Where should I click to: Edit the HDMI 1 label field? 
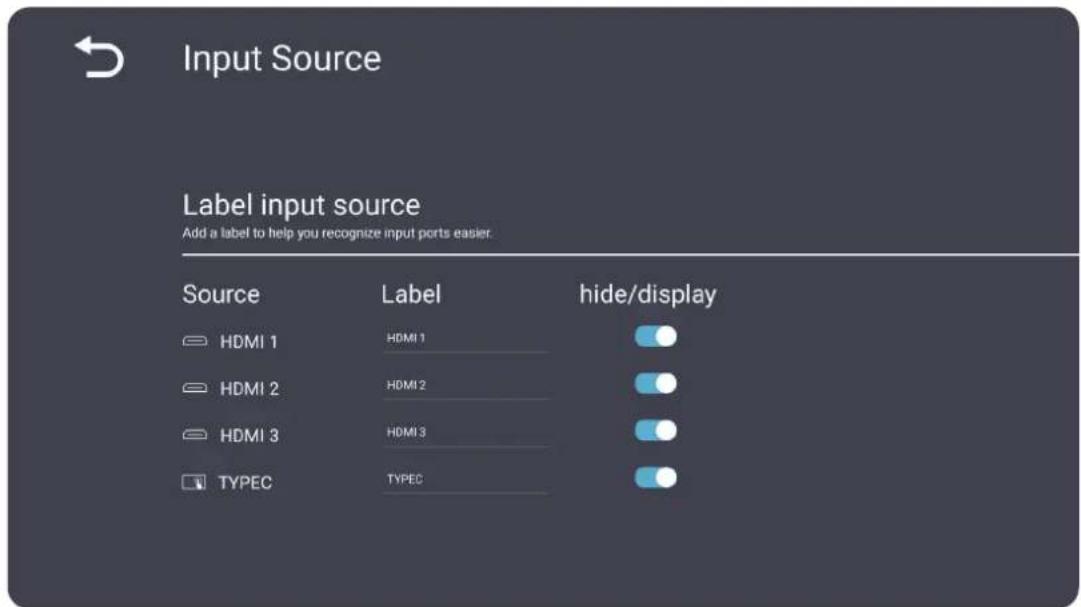point(466,339)
